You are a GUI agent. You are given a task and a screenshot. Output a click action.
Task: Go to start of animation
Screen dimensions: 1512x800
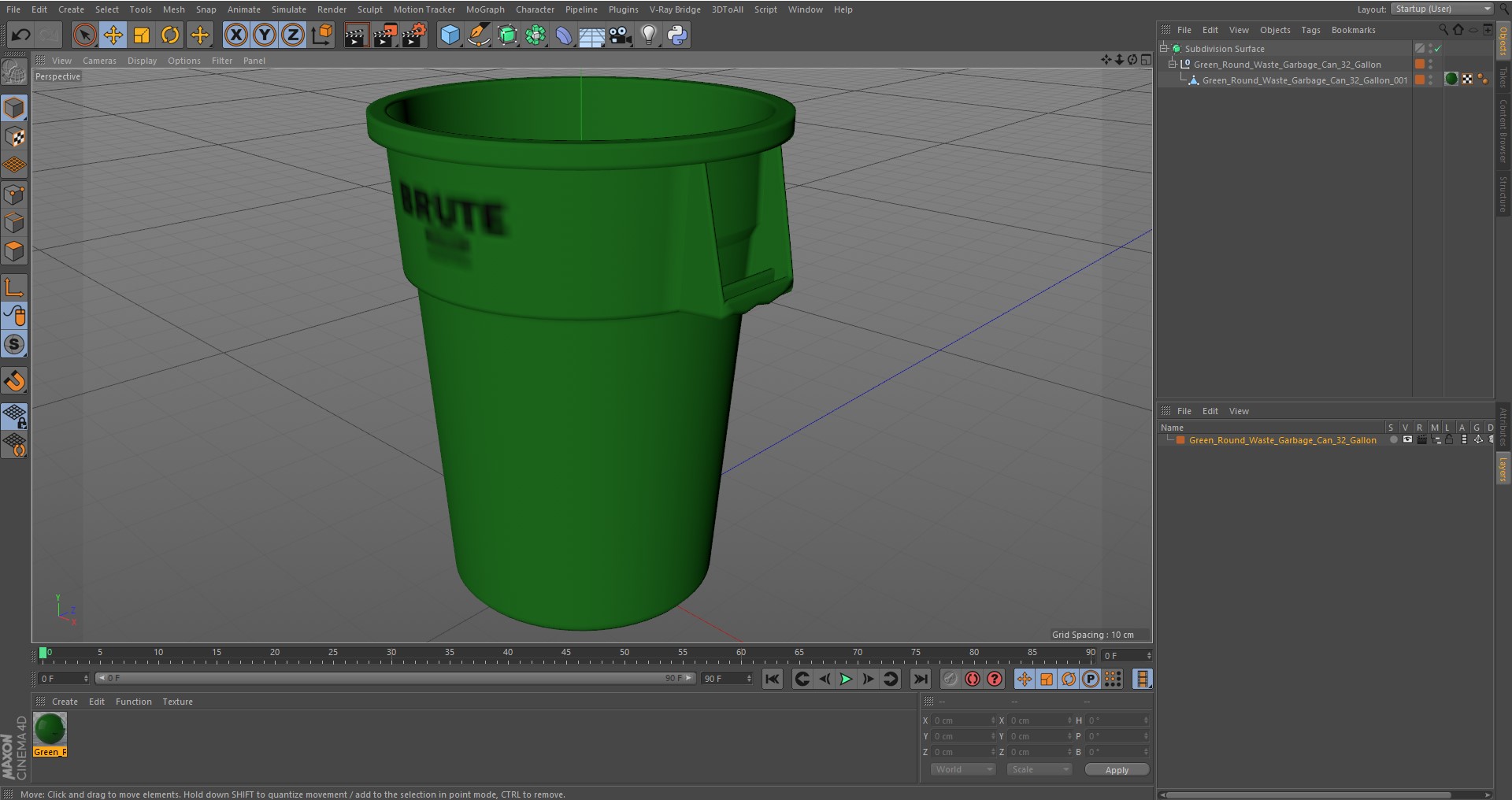(x=773, y=679)
